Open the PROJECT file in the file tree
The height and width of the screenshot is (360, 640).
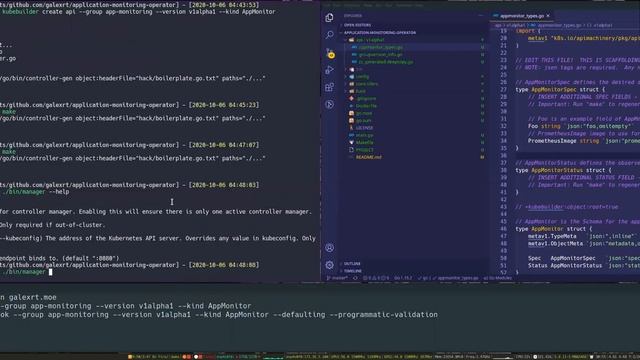(364, 150)
